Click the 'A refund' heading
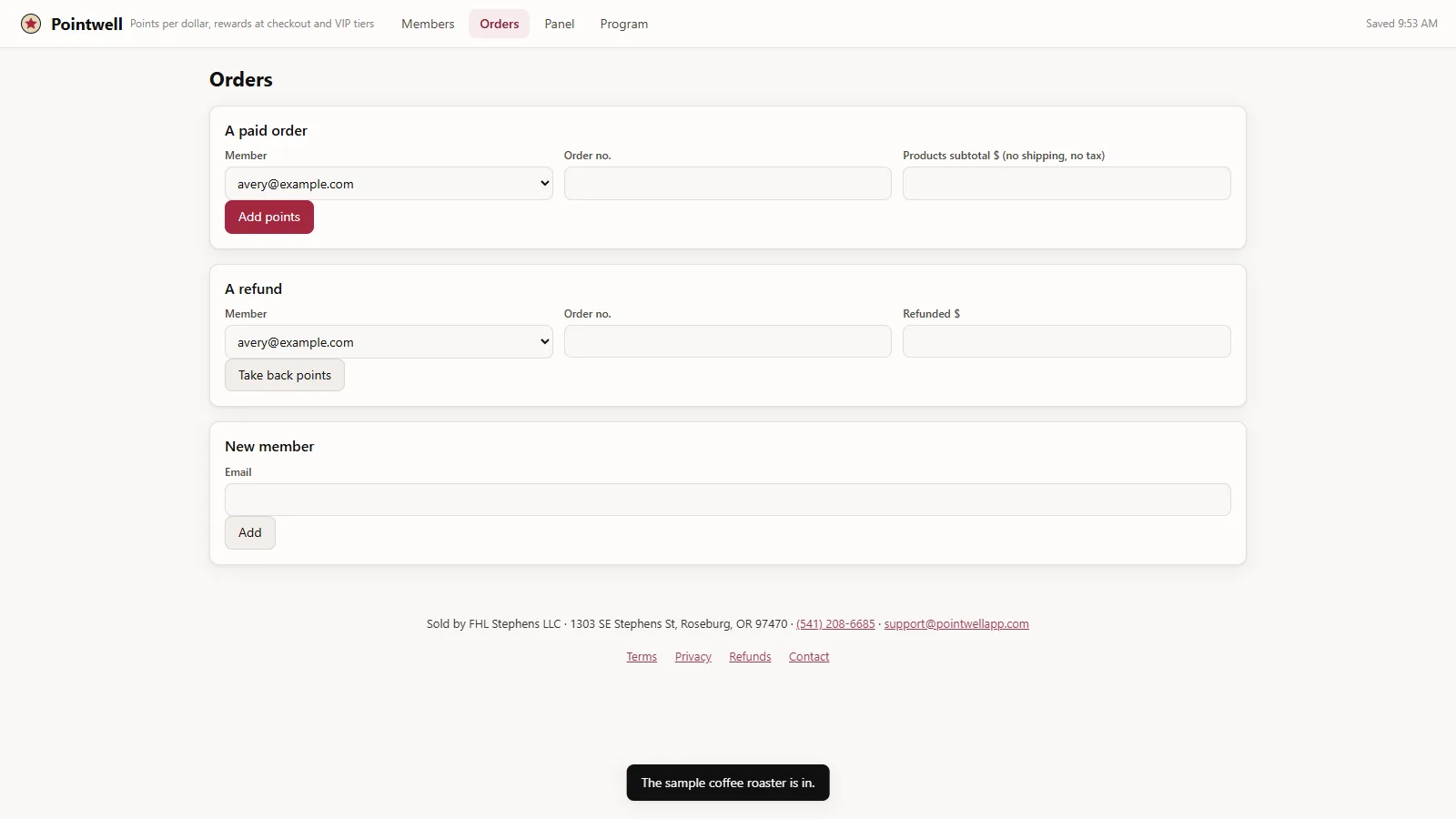This screenshot has height=819, width=1456. pyautogui.click(x=253, y=288)
